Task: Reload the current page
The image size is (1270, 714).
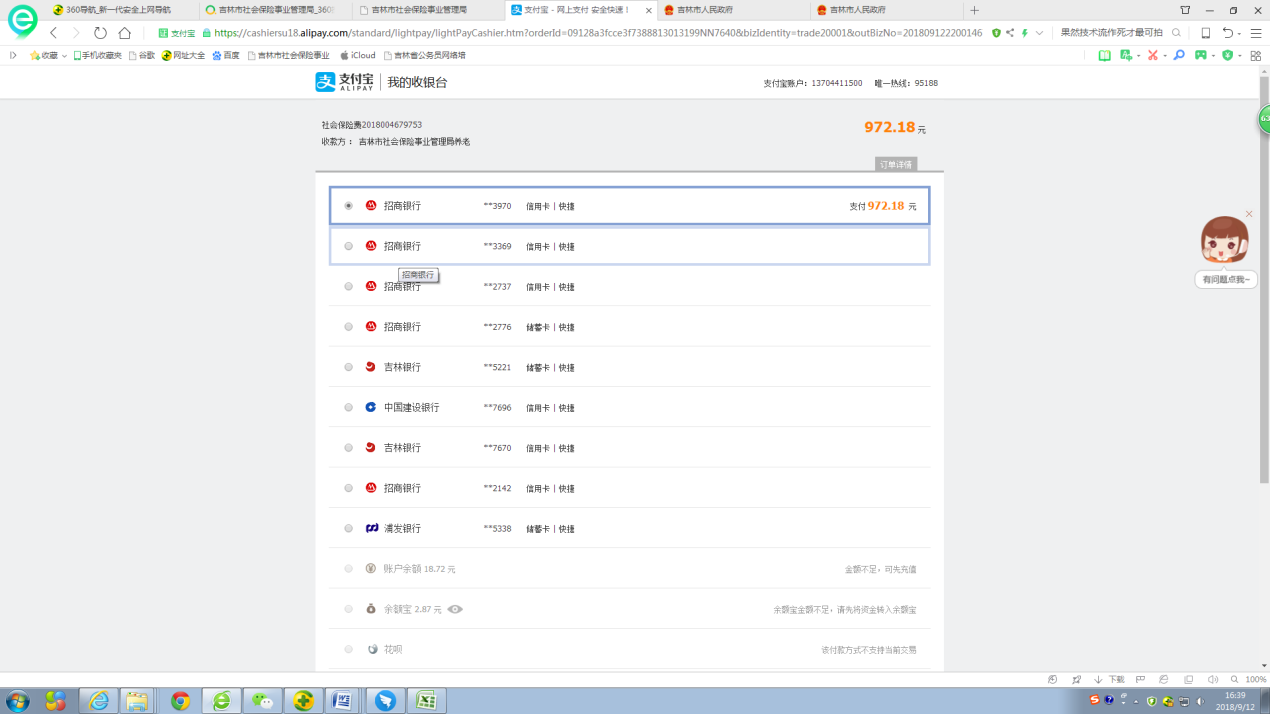Action: point(100,33)
